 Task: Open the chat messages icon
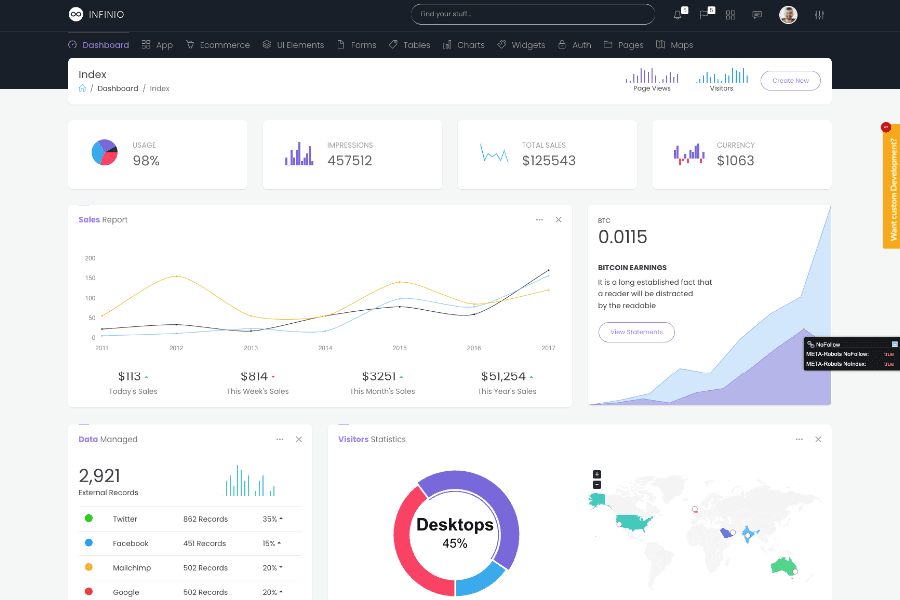(756, 14)
